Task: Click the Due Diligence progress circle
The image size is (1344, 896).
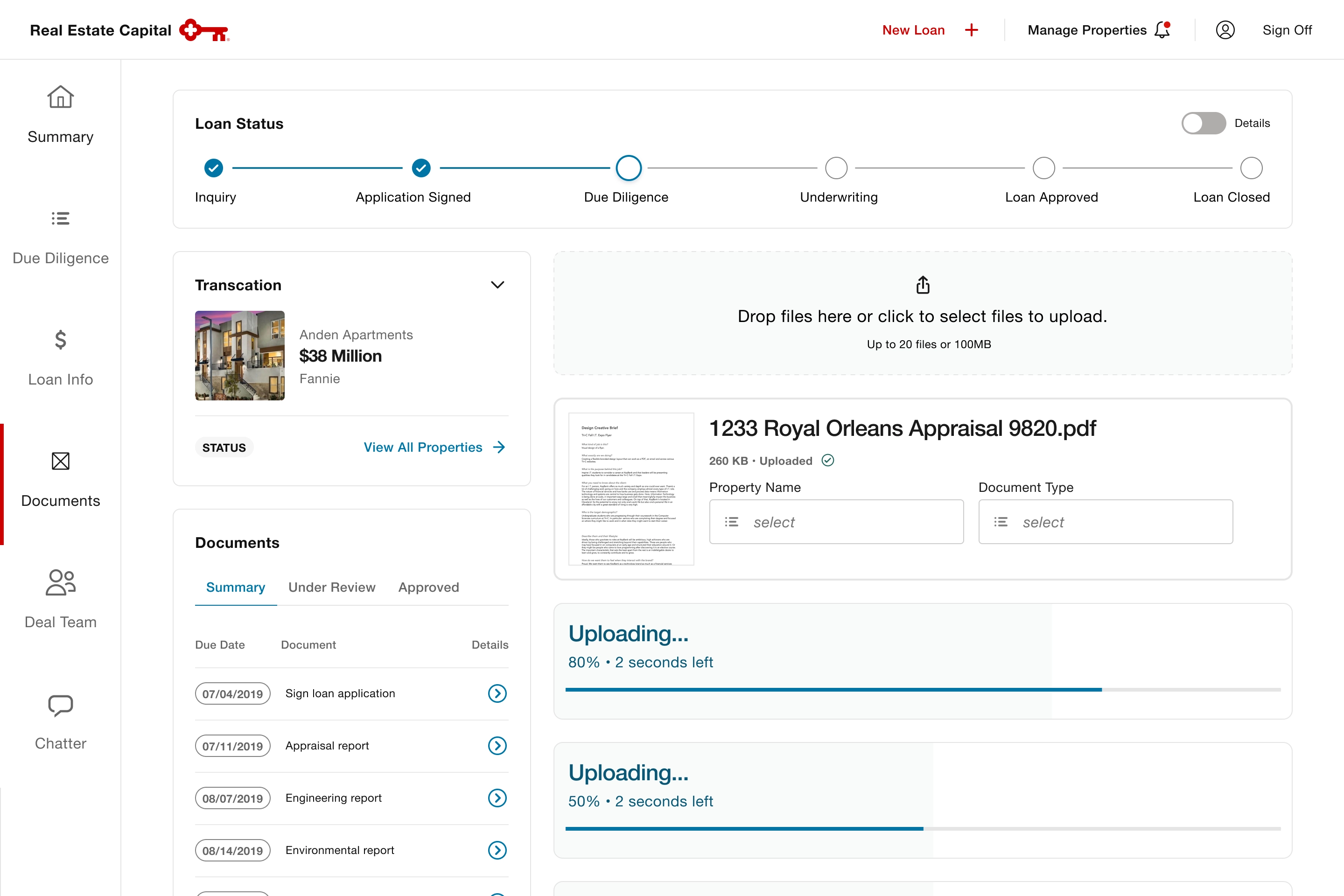Action: coord(629,168)
